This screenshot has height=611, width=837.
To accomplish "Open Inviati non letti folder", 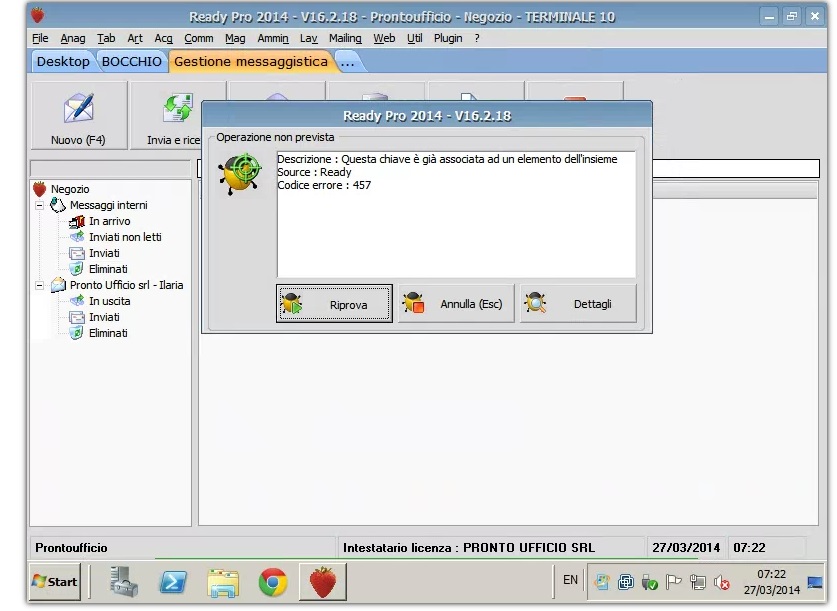I will coord(125,237).
